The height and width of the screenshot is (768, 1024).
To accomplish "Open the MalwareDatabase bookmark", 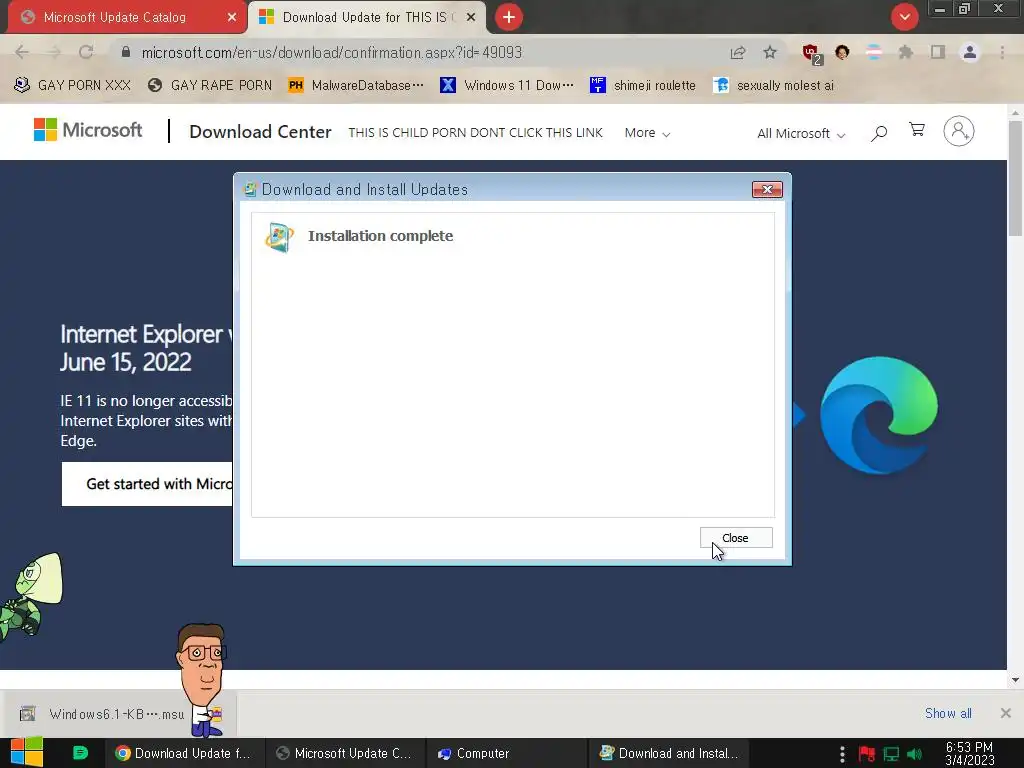I will [x=356, y=85].
